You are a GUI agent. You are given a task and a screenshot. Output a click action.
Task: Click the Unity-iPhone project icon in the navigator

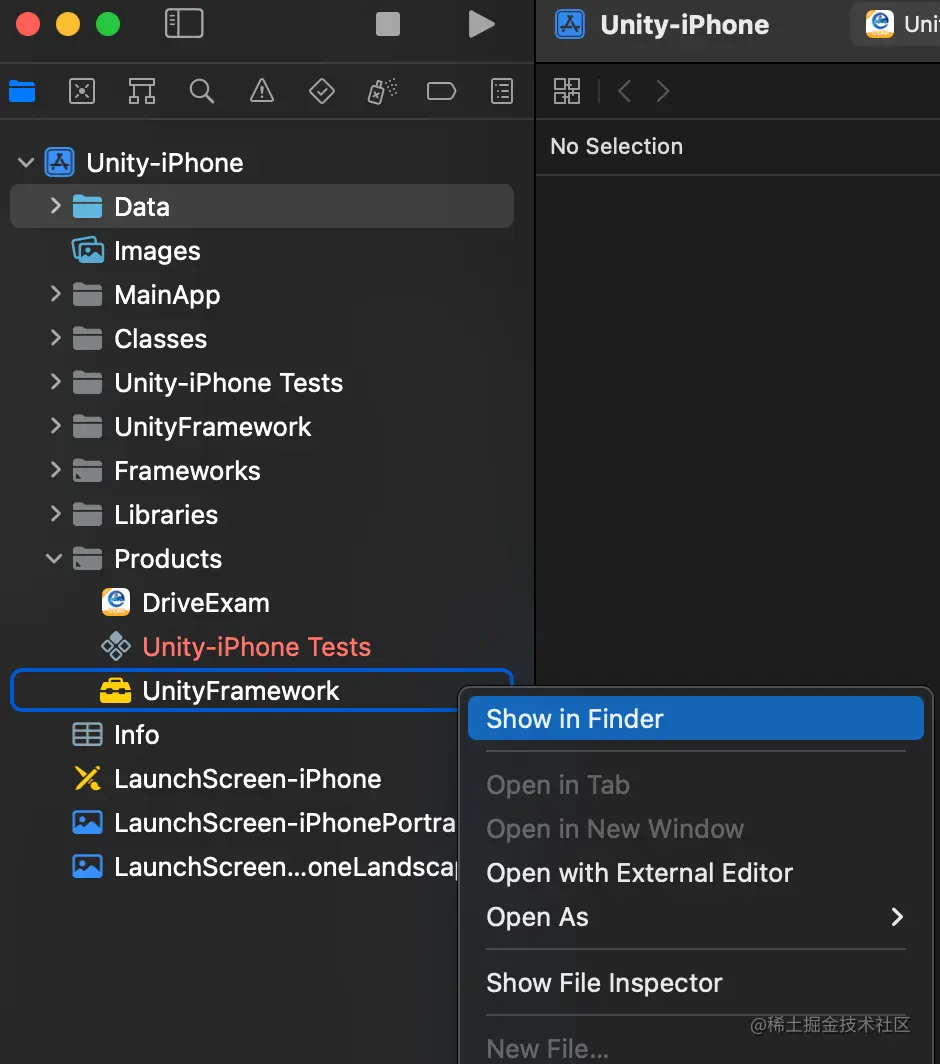point(60,163)
